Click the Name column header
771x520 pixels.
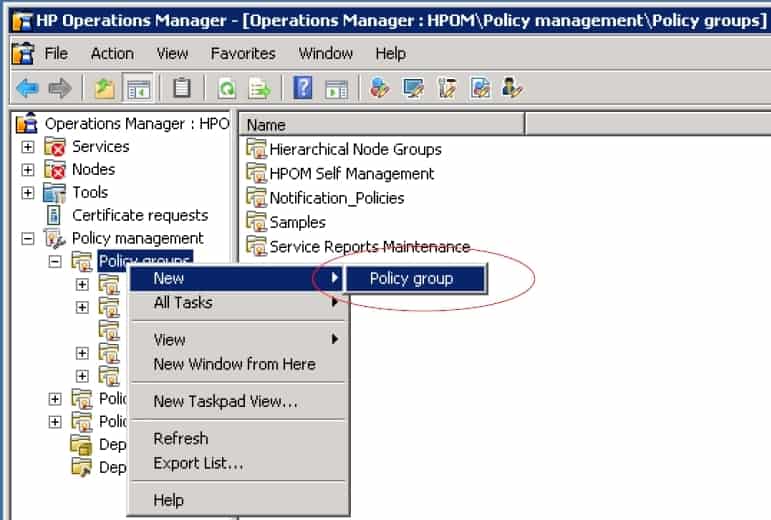click(x=382, y=124)
